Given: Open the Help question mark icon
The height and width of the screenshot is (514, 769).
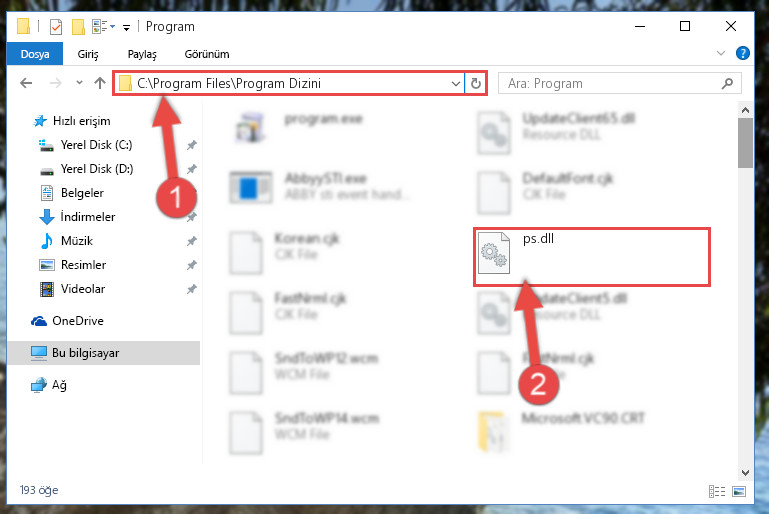Looking at the screenshot, I should pos(743,53).
